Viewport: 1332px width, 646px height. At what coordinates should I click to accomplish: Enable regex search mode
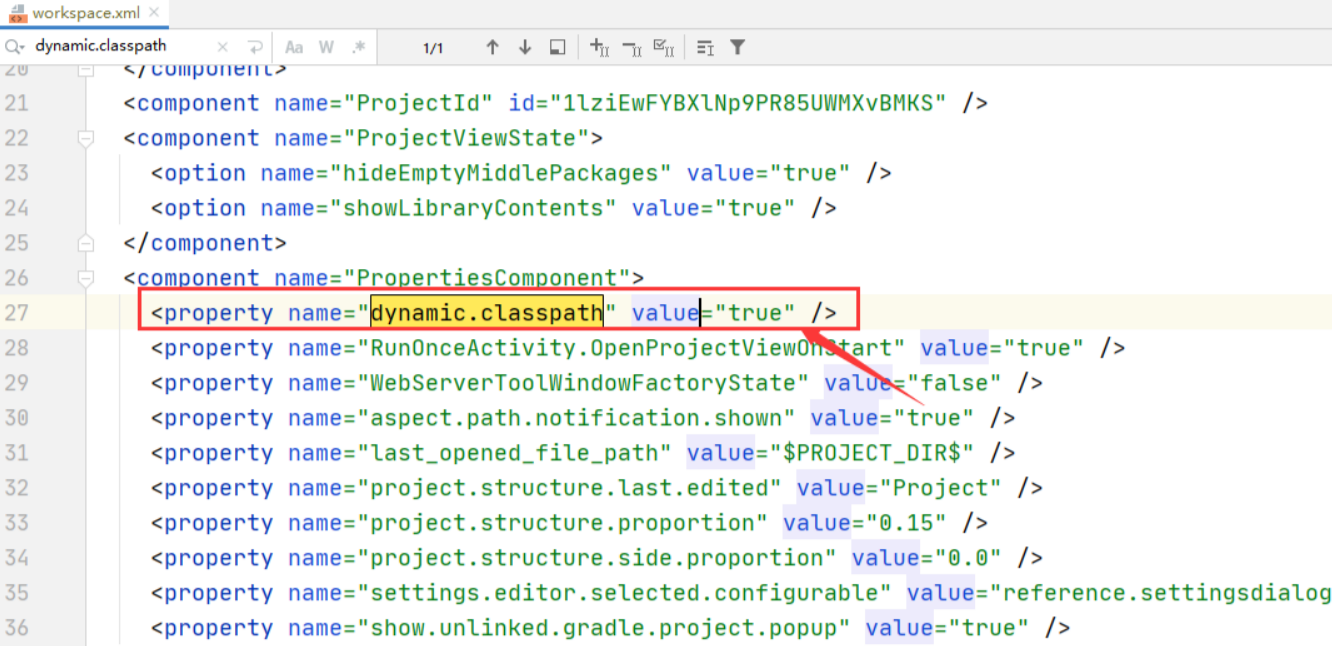[359, 46]
